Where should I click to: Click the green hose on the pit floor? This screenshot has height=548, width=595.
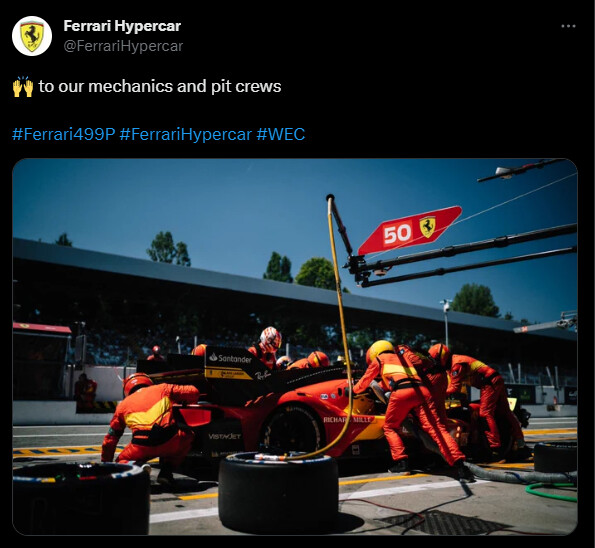(550, 490)
